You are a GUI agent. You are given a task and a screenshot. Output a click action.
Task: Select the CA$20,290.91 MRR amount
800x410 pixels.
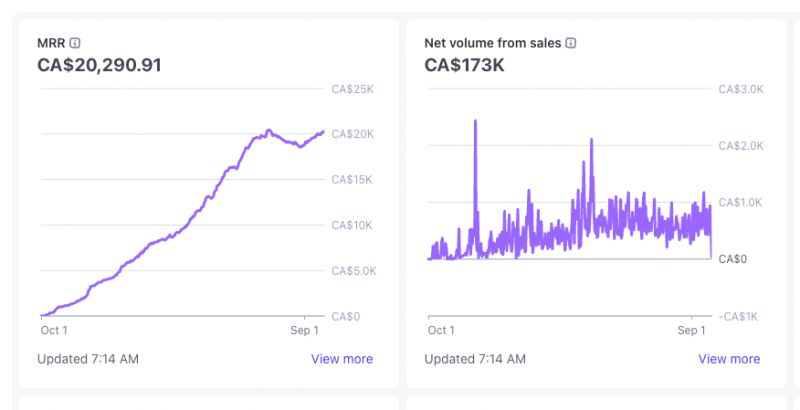(99, 66)
